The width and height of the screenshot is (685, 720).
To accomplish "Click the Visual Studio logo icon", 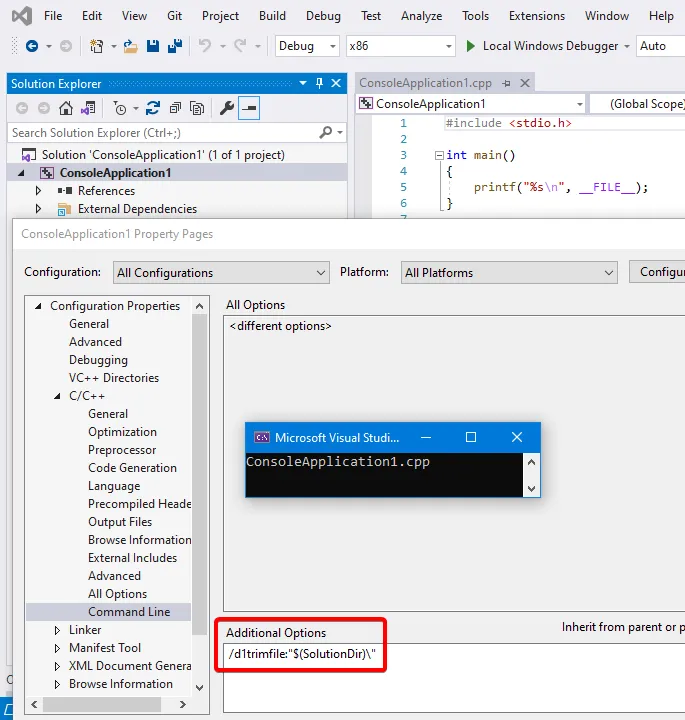I will (22, 17).
